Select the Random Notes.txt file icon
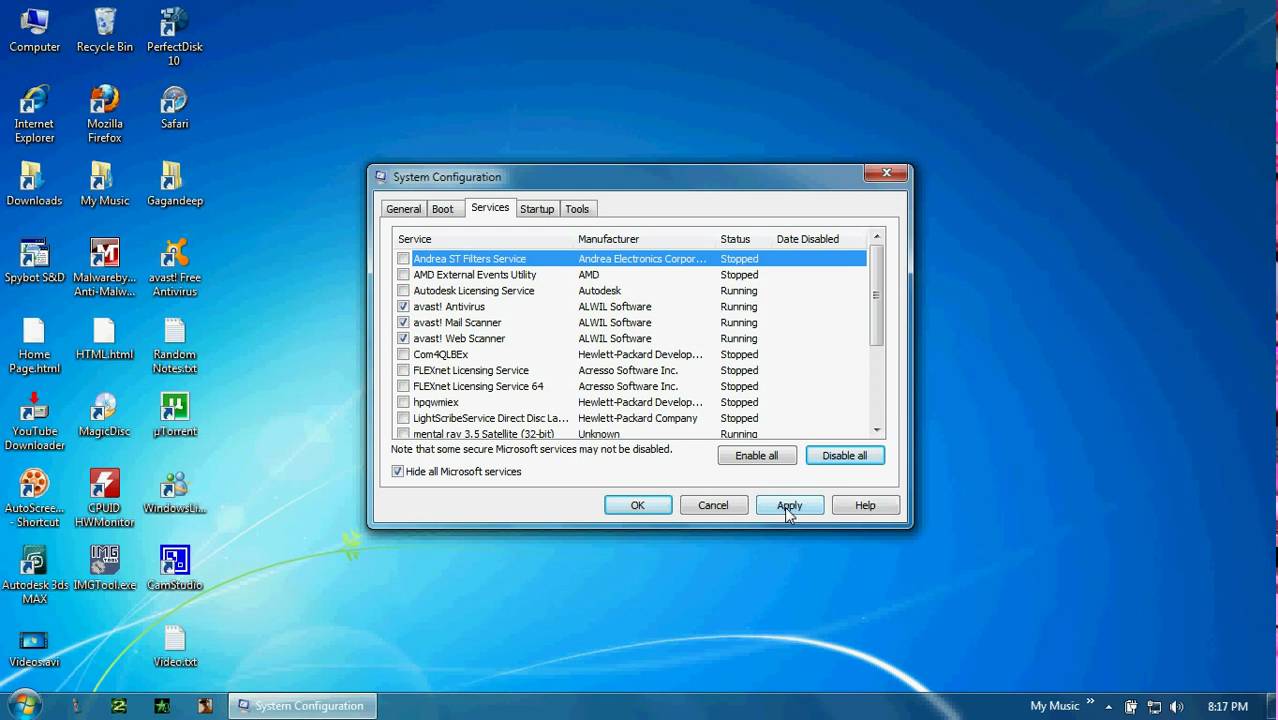 [x=174, y=345]
